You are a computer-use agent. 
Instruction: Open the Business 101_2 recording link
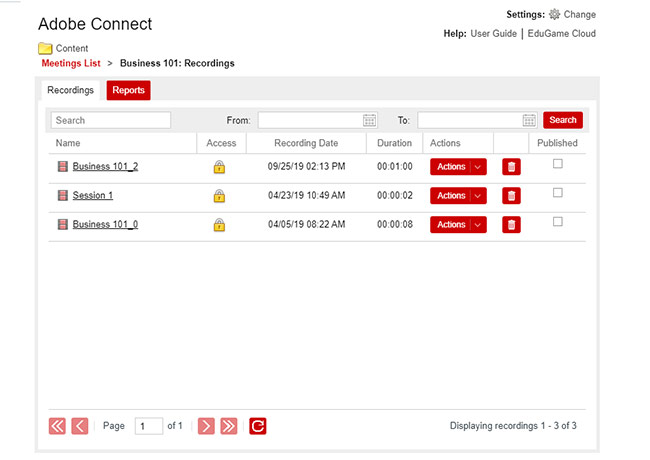tap(105, 167)
